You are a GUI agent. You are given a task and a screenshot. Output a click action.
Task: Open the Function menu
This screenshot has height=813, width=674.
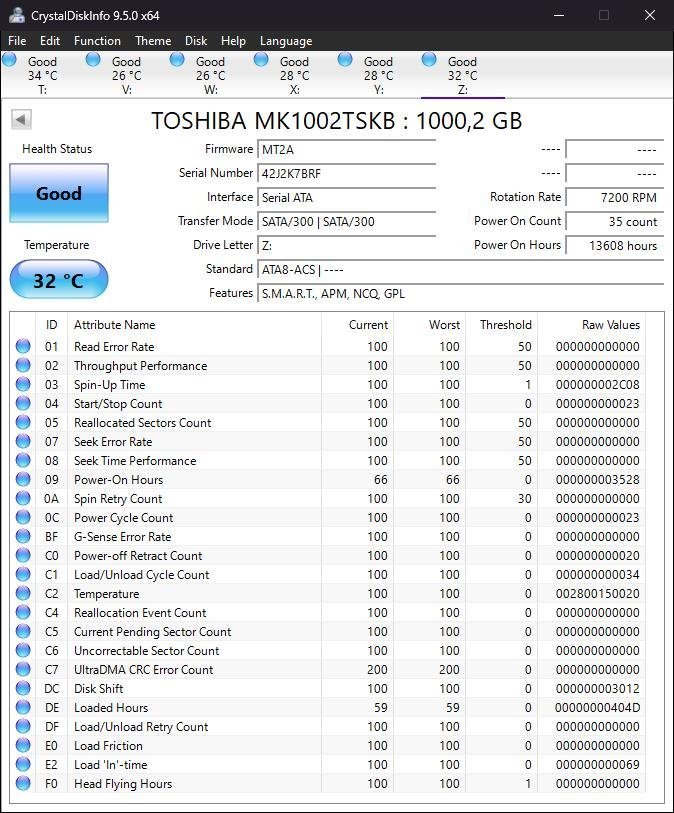coord(97,41)
